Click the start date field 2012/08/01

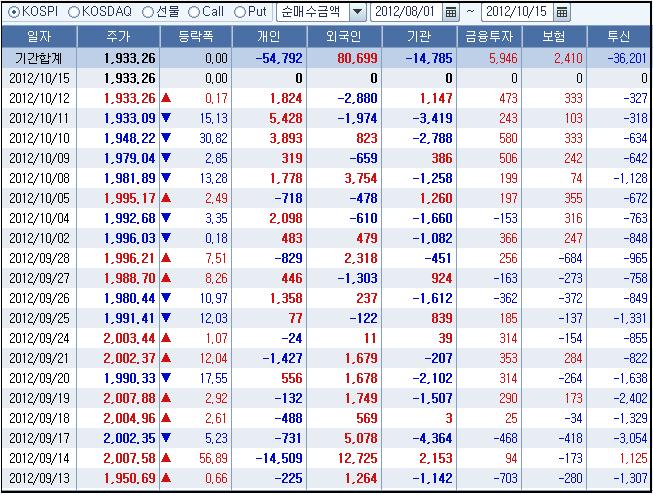tap(406, 12)
